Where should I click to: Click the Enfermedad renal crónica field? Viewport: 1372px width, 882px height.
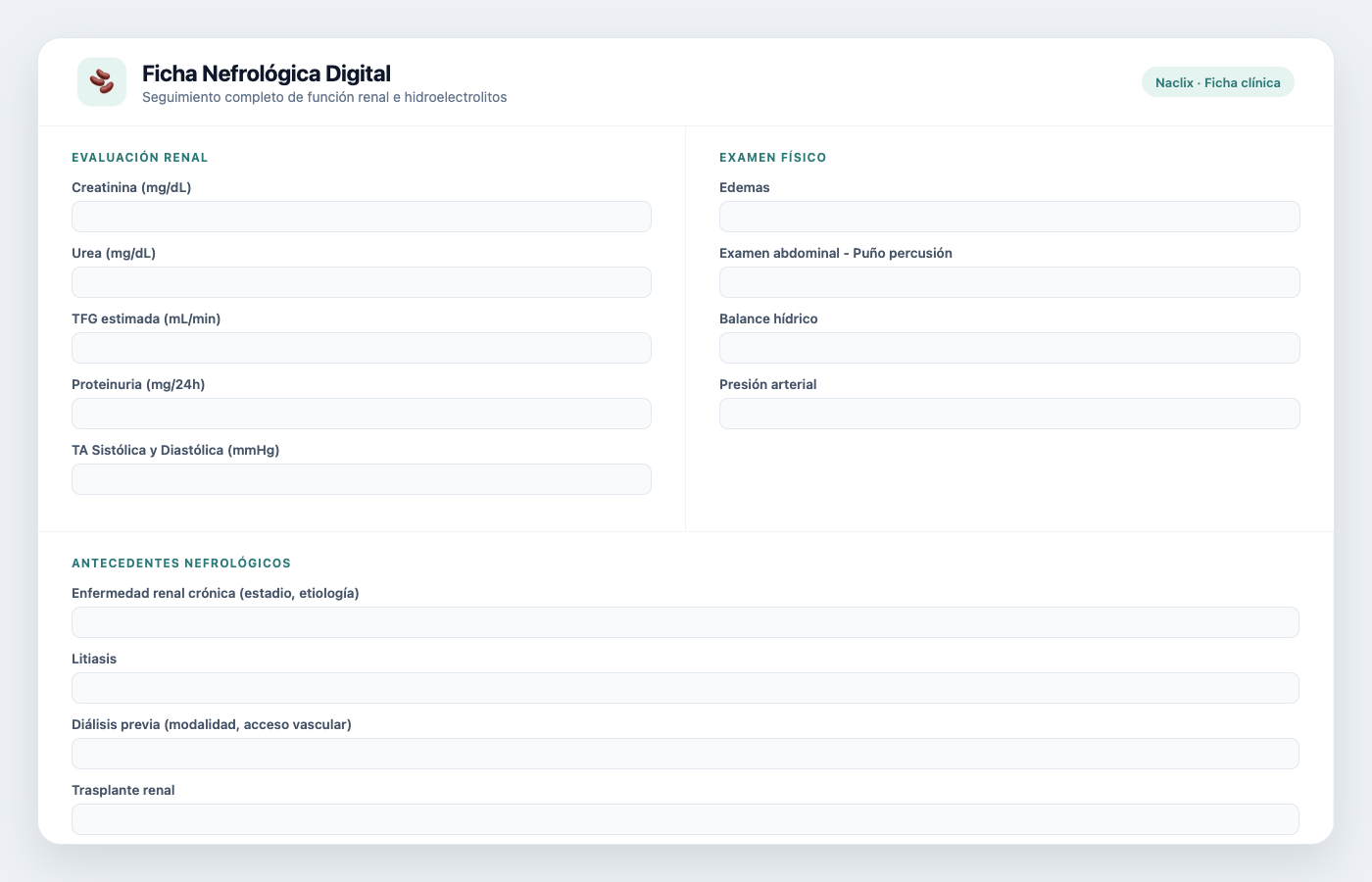point(685,622)
